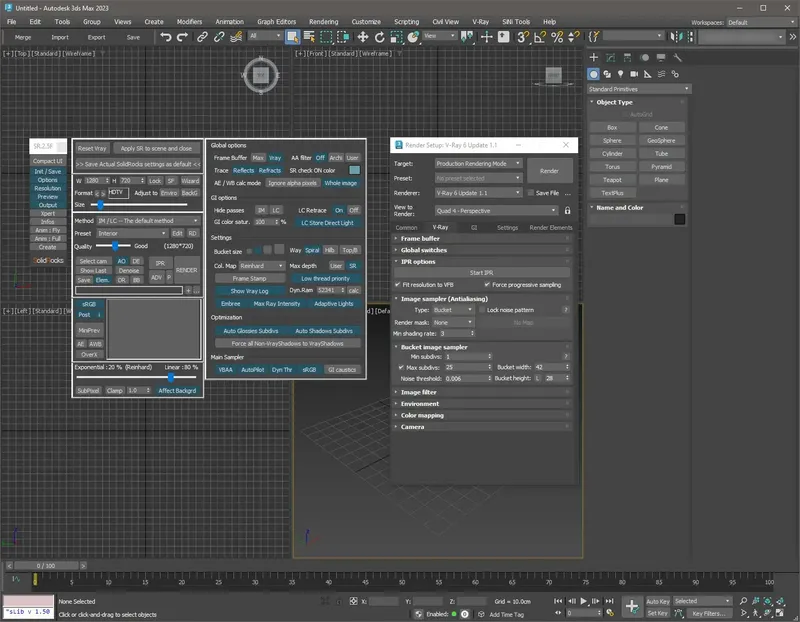Click the object color swatch in Name and Color
Screen dimensions: 800x622
pyautogui.click(x=680, y=220)
